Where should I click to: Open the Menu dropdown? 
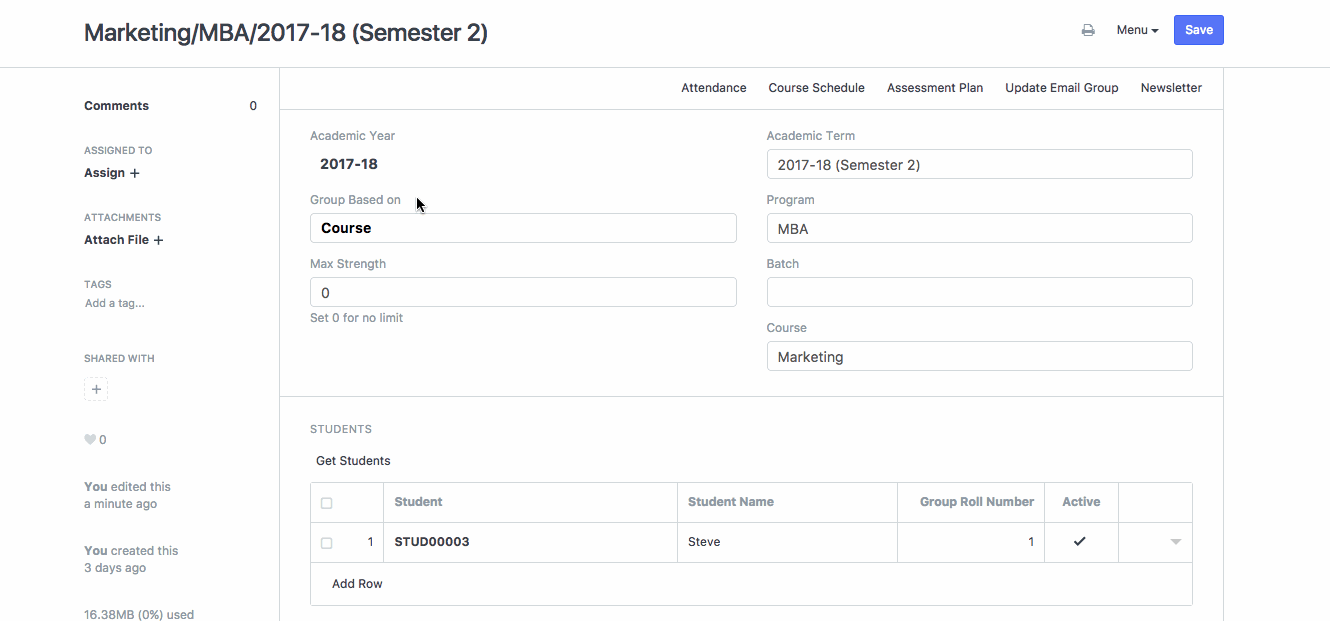tap(1137, 30)
